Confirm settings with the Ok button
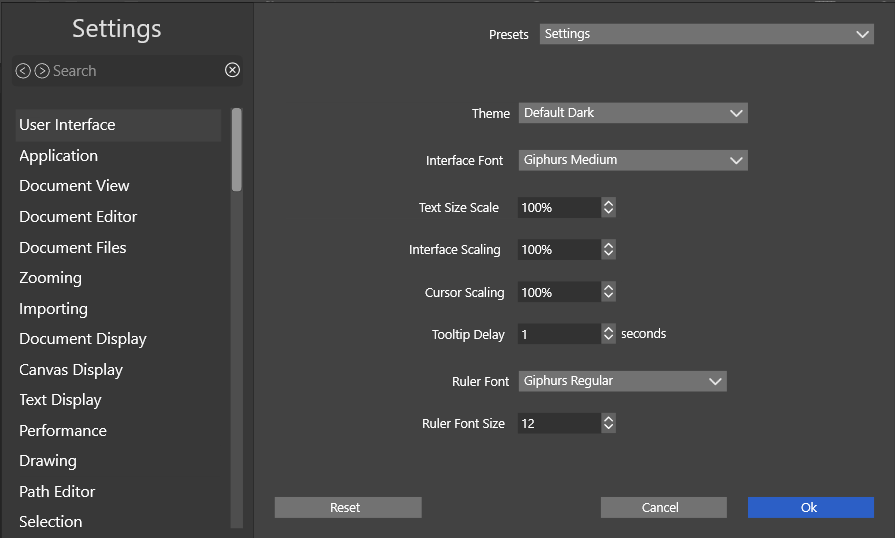 coord(810,508)
